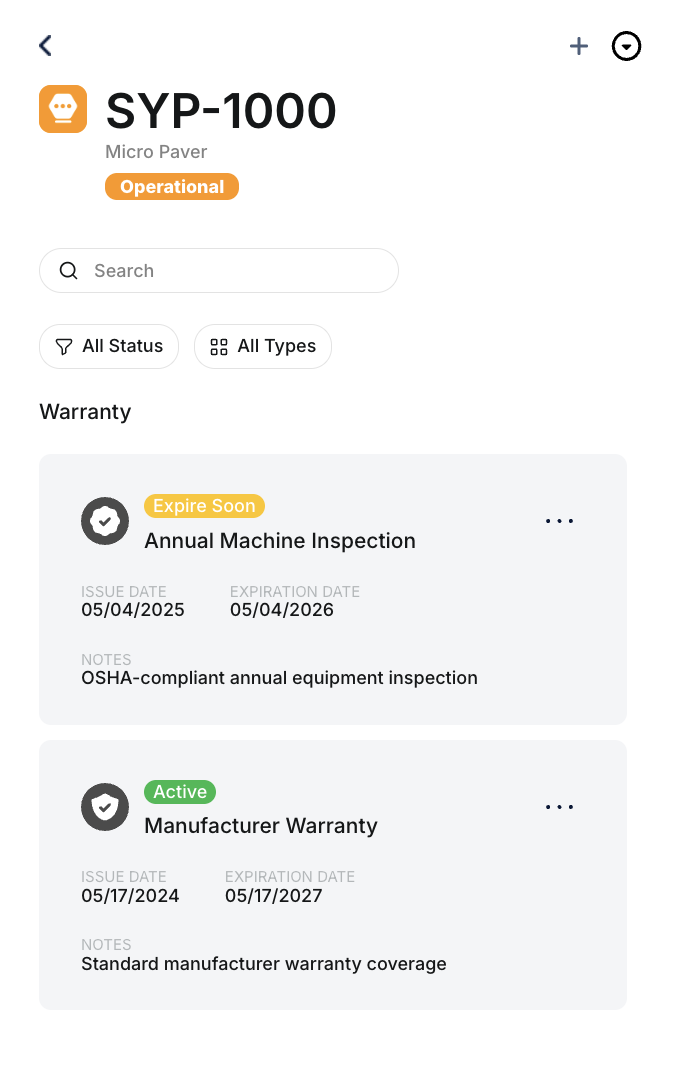Select the warranty shield badge on Annual Machine Inspection

[x=104, y=521]
